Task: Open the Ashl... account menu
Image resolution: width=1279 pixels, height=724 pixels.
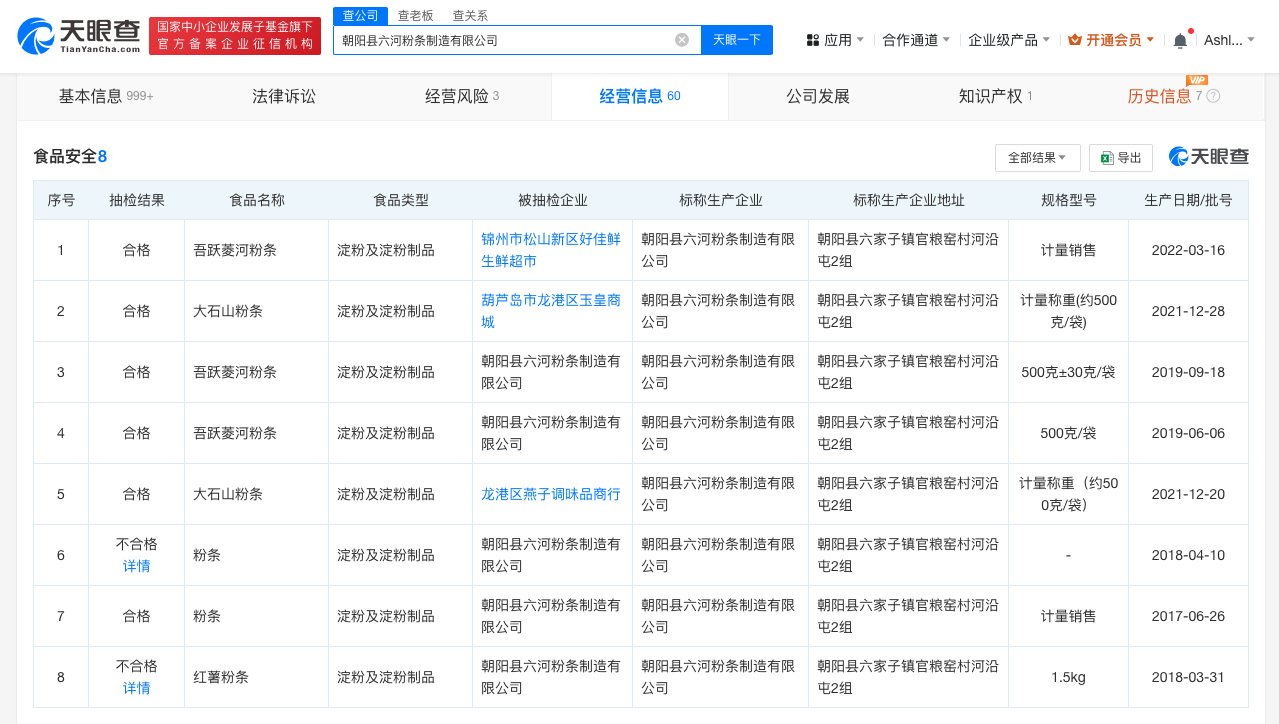Action: [1229, 40]
